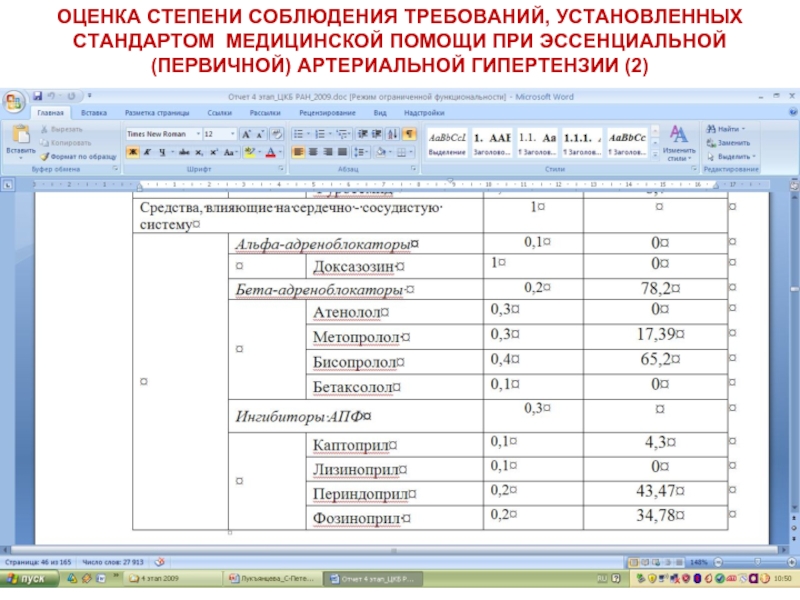Image resolution: width=800 pixels, height=600 pixels.
Task: Click the ruler tab selector at left corner
Action: [8, 185]
